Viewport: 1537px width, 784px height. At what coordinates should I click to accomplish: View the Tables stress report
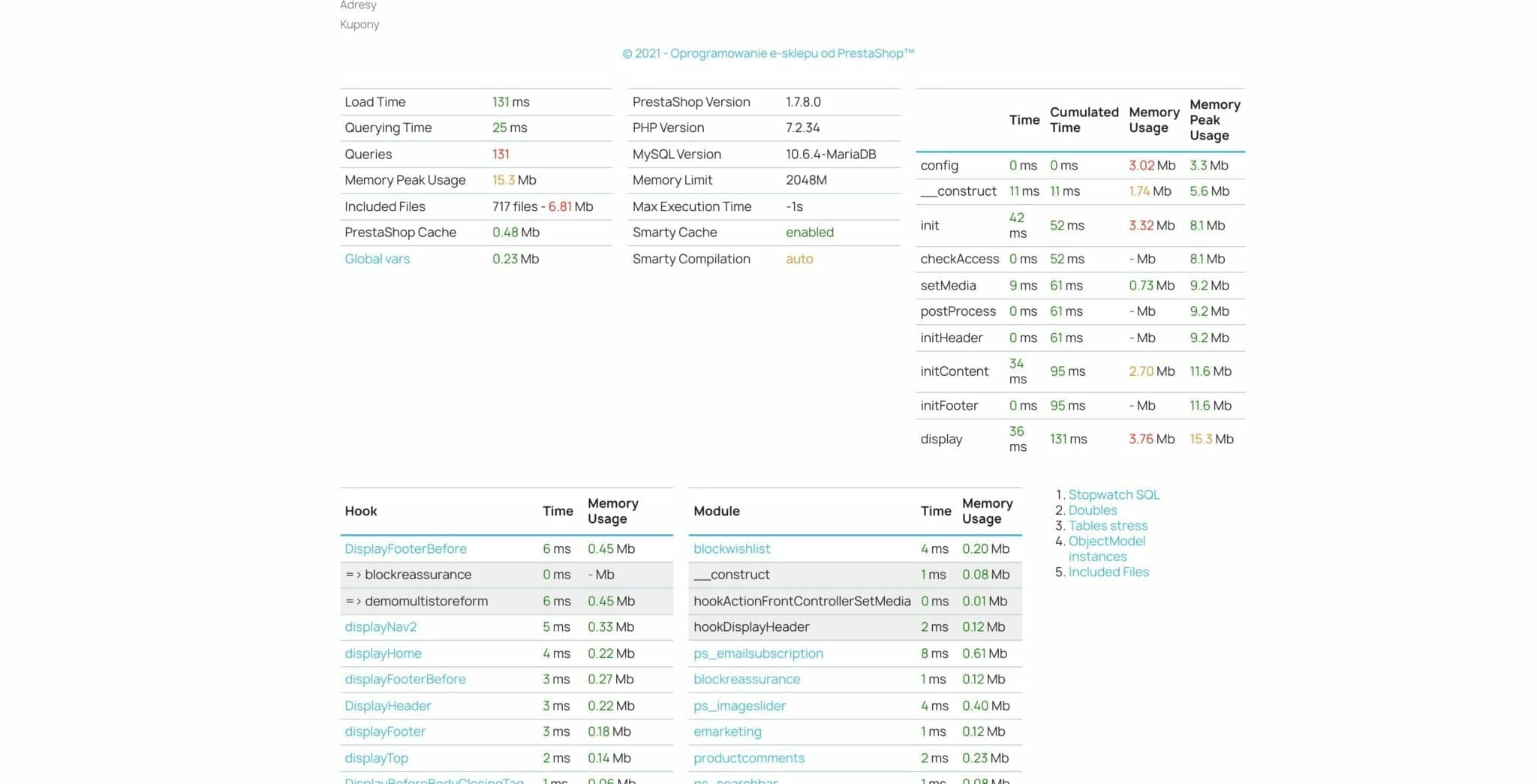click(1107, 525)
